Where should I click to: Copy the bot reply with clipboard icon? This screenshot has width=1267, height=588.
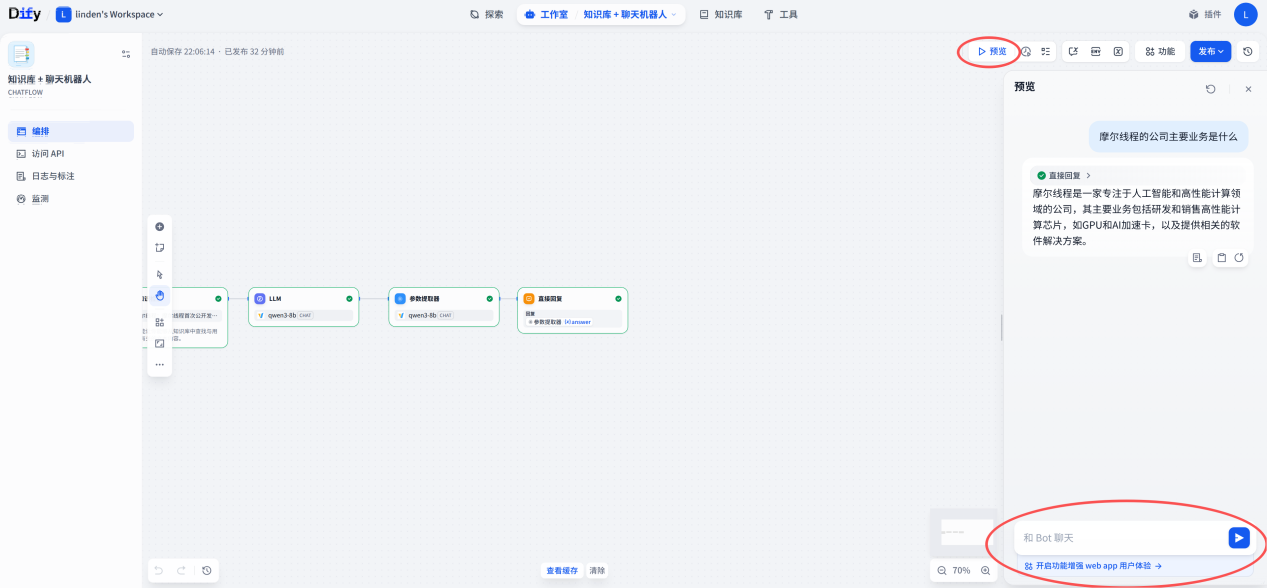tap(1222, 258)
